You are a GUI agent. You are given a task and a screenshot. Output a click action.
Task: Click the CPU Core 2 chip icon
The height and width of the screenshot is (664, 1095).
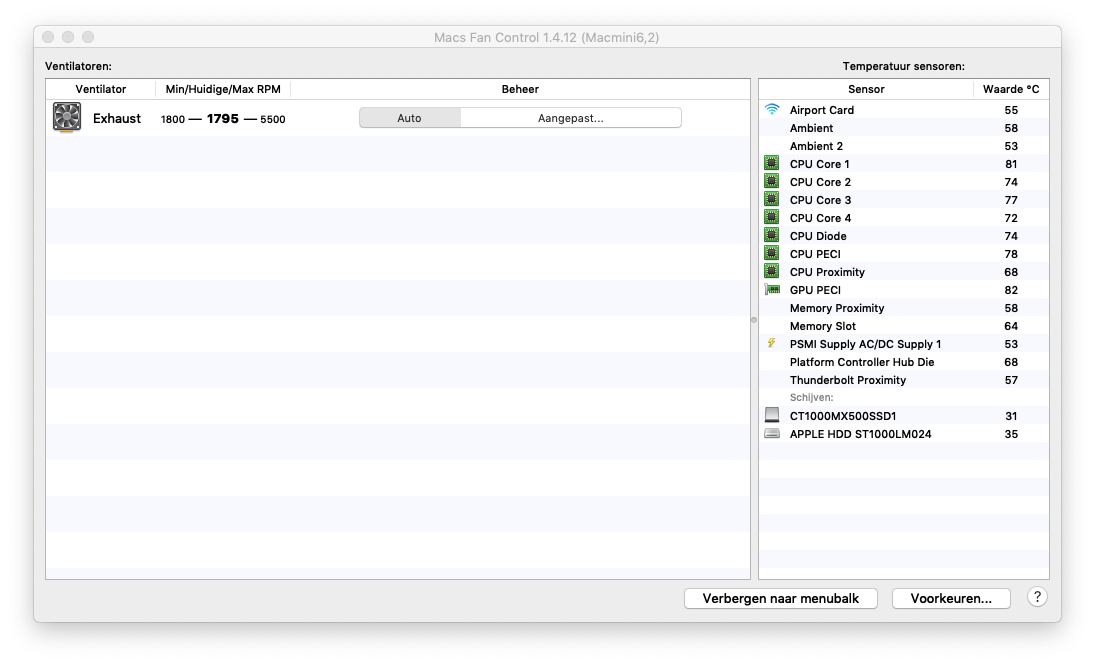(x=772, y=182)
